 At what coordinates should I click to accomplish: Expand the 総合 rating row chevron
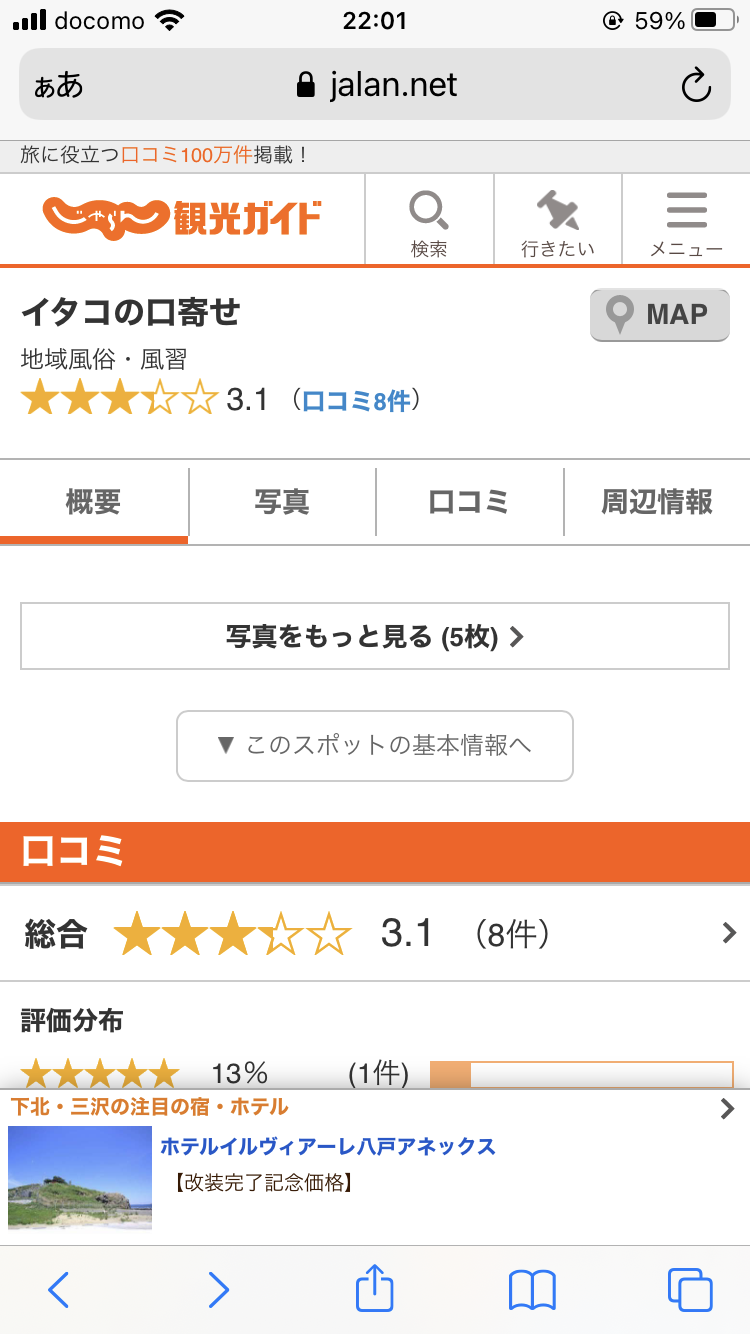(728, 934)
